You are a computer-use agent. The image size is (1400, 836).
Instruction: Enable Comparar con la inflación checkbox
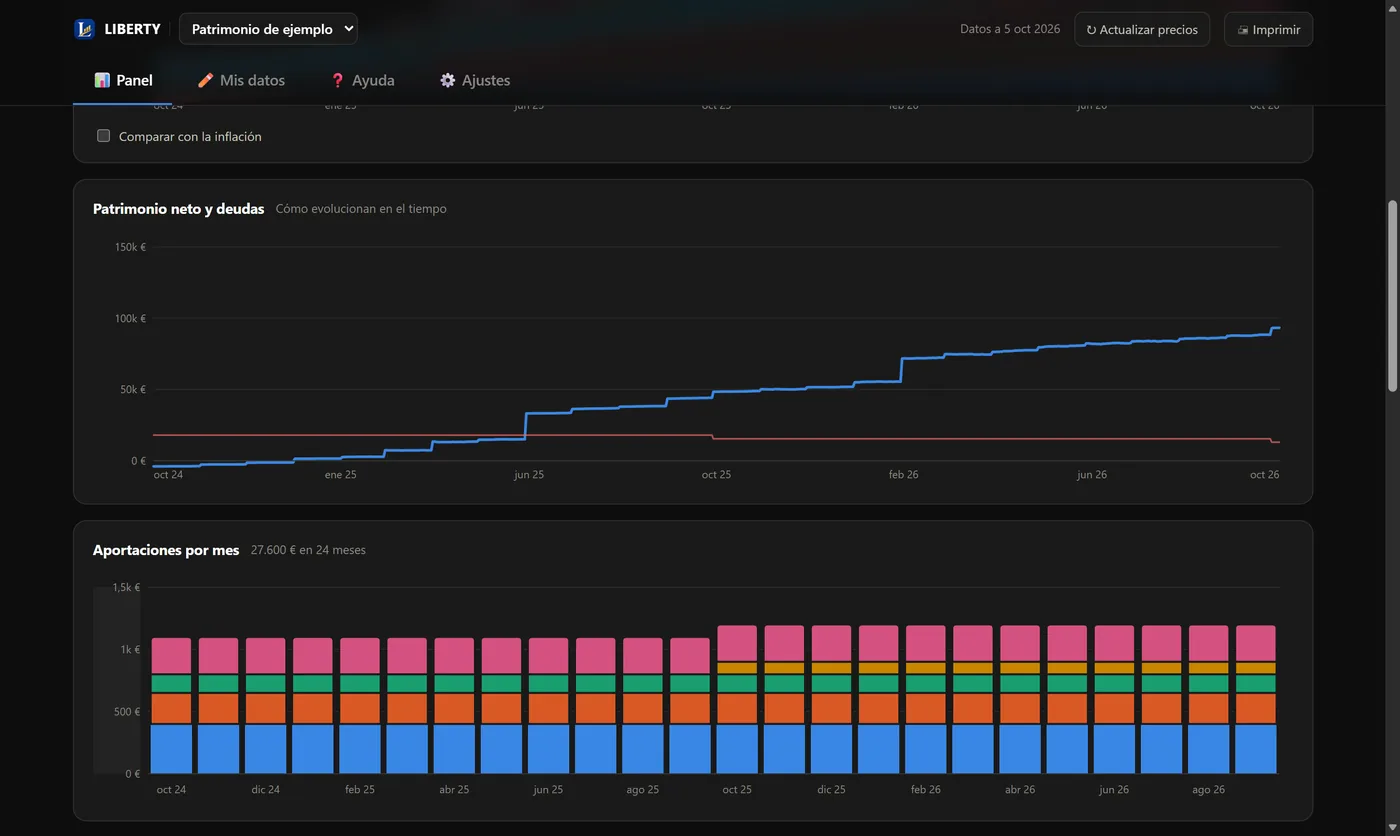(x=103, y=136)
